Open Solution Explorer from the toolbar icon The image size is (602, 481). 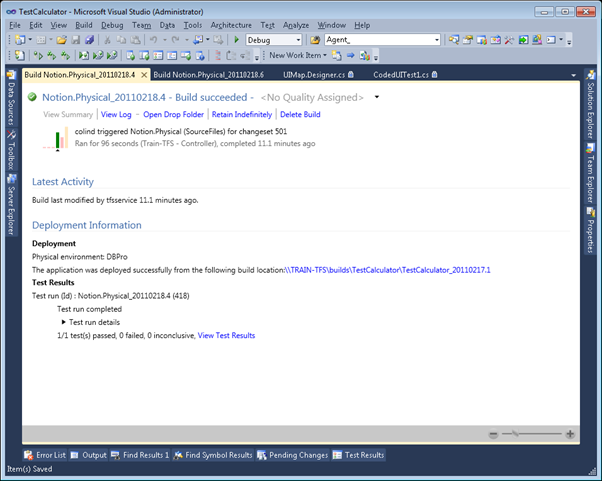454,40
